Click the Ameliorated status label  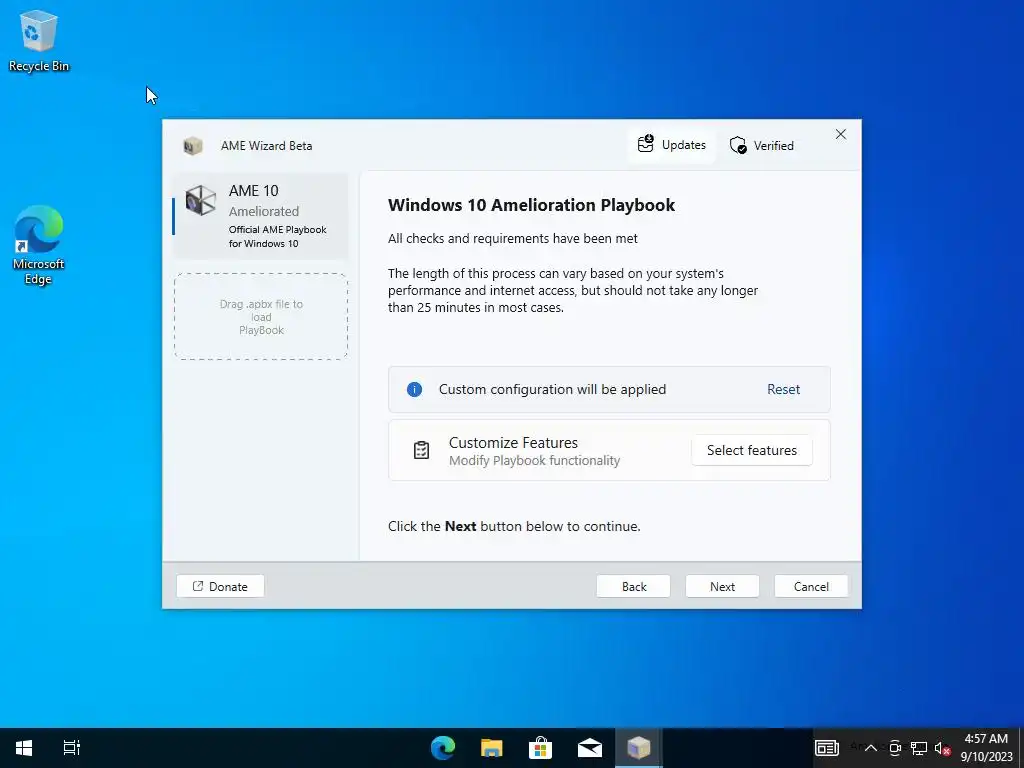coord(264,212)
